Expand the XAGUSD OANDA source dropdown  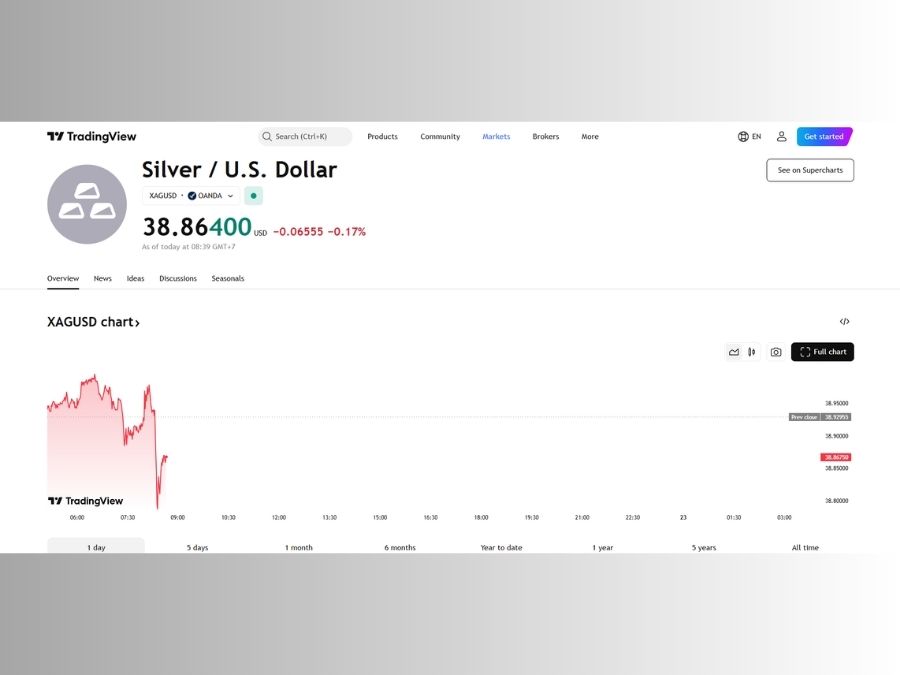[191, 196]
